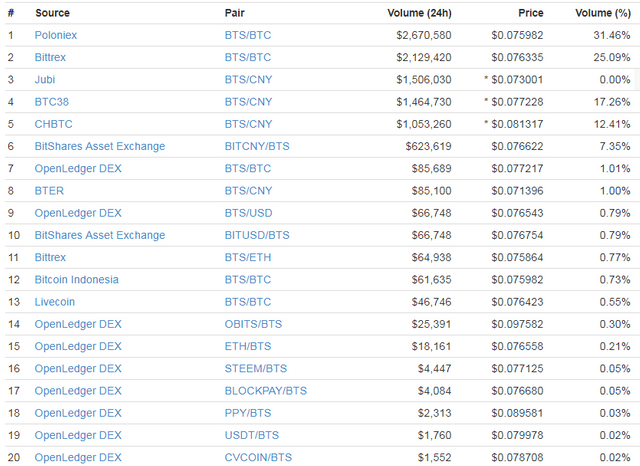Open Bittrex BTS/BTC pair in row 2
640x466 pixels.
[x=248, y=58]
